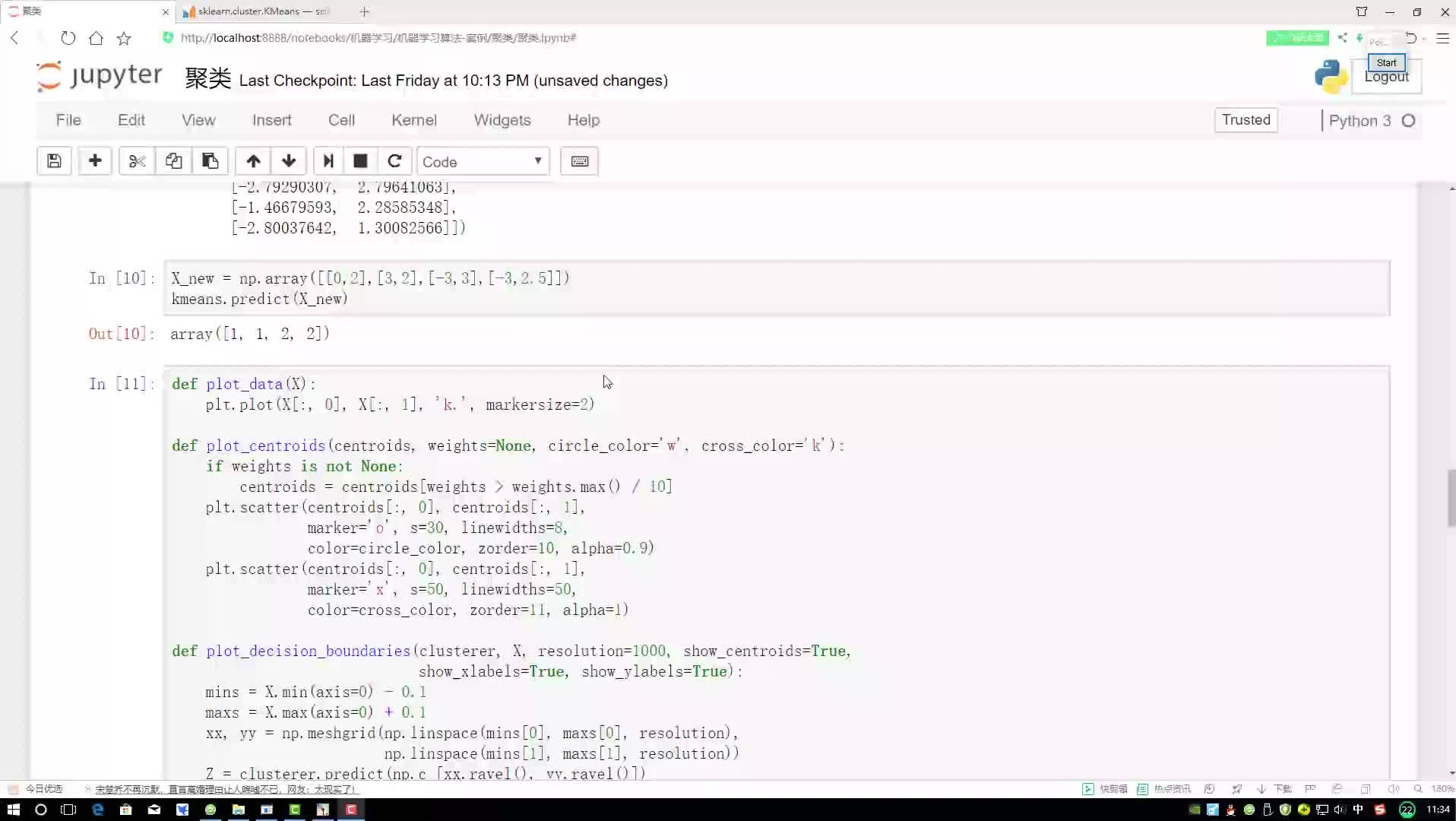The height and width of the screenshot is (821, 1456).
Task: Click the Jupyter logo
Action: 100,76
